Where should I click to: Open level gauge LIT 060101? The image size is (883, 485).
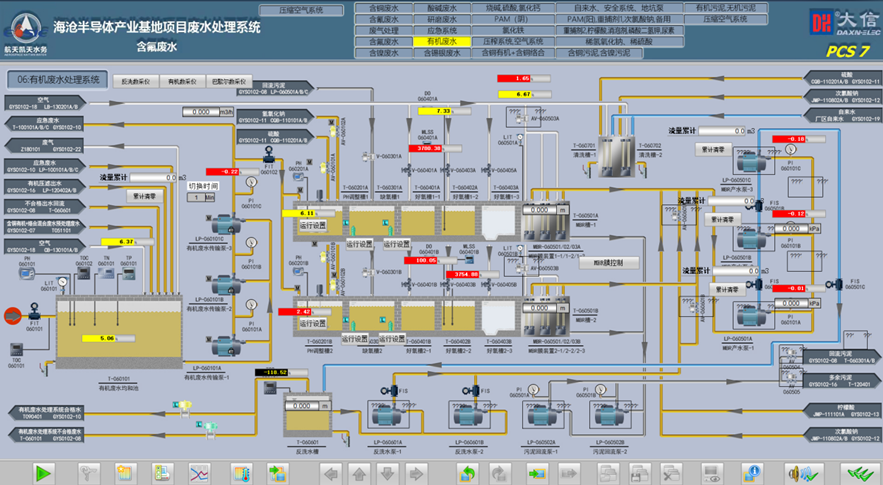(x=63, y=282)
